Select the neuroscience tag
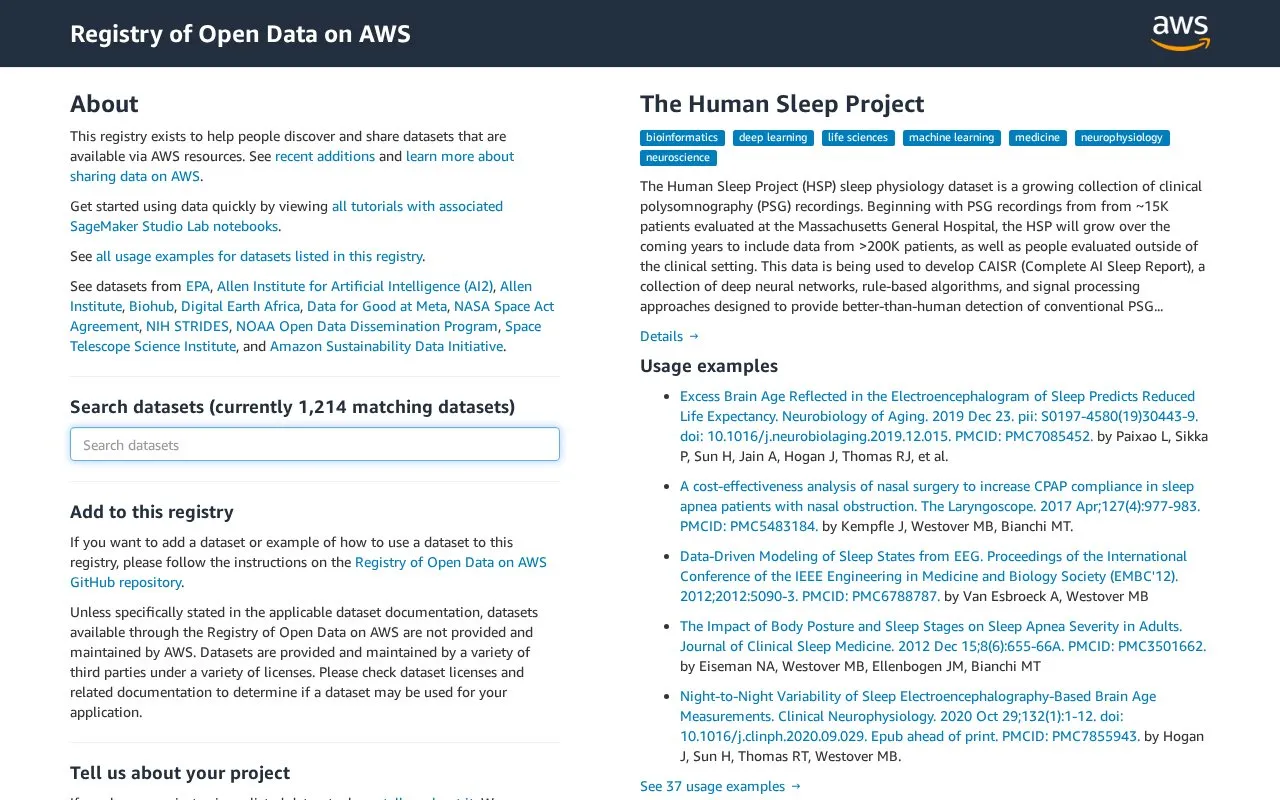The width and height of the screenshot is (1280, 800). (x=678, y=158)
